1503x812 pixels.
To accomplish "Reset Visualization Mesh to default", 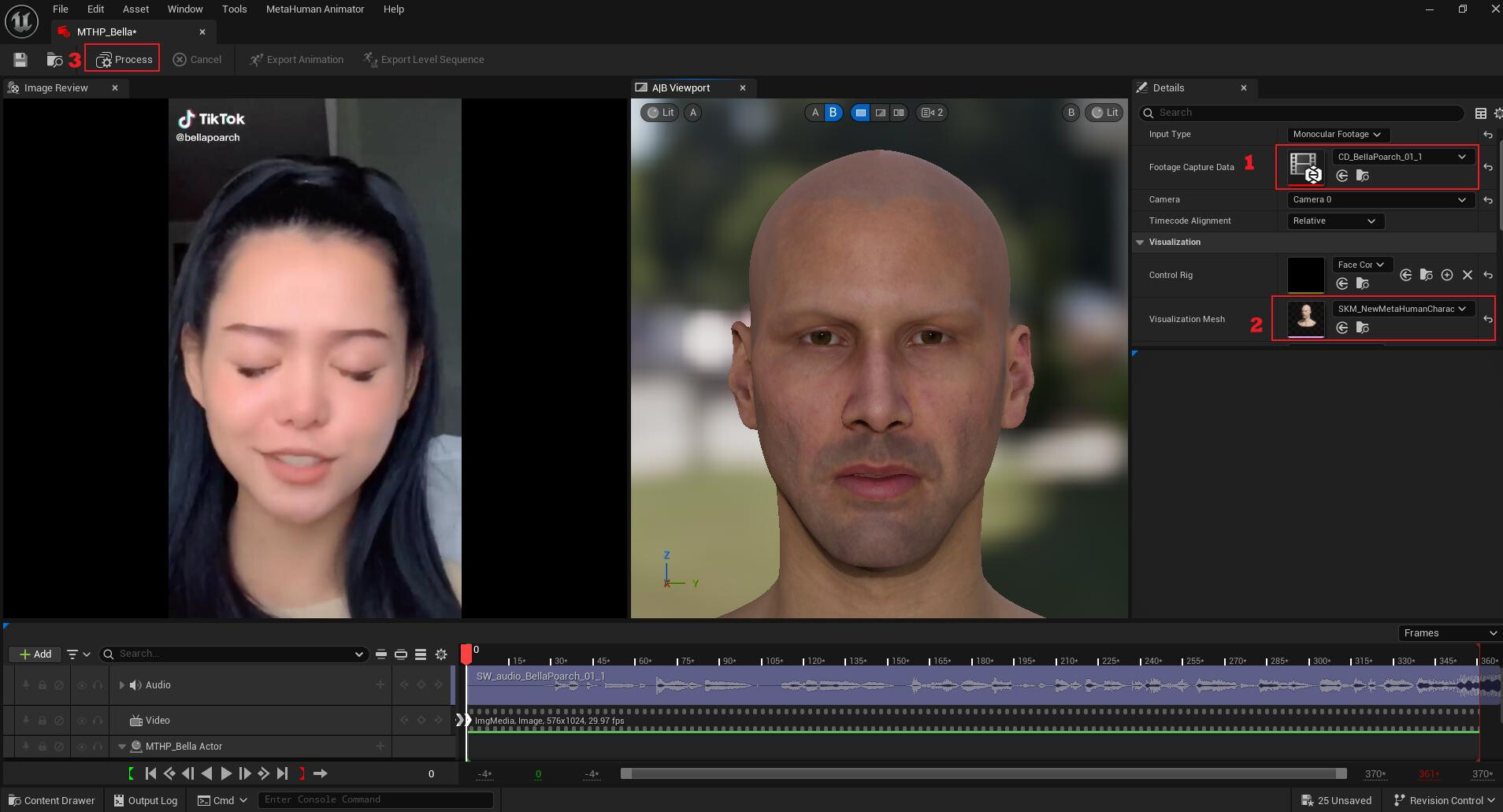I will [1488, 319].
